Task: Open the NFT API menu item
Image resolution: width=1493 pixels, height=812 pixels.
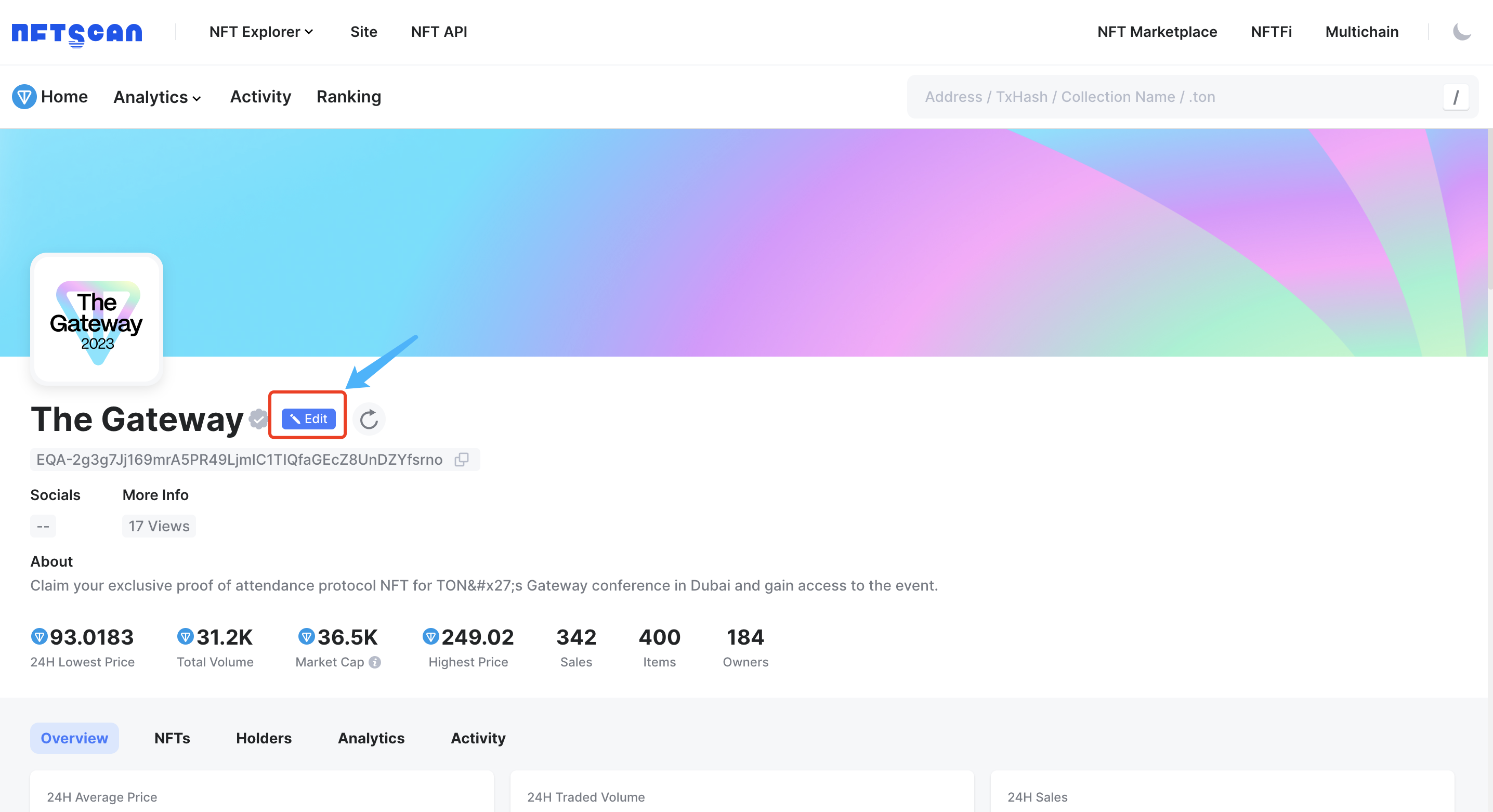Action: click(x=439, y=32)
